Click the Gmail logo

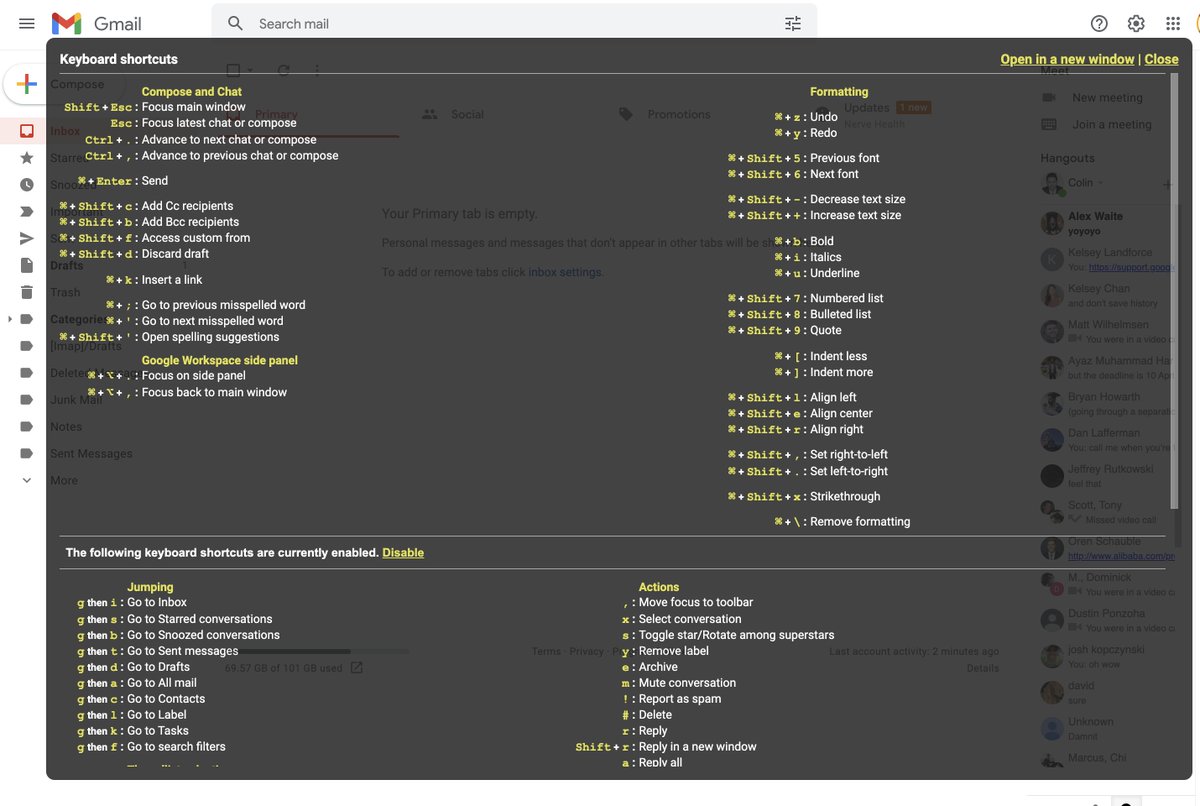tap(96, 23)
